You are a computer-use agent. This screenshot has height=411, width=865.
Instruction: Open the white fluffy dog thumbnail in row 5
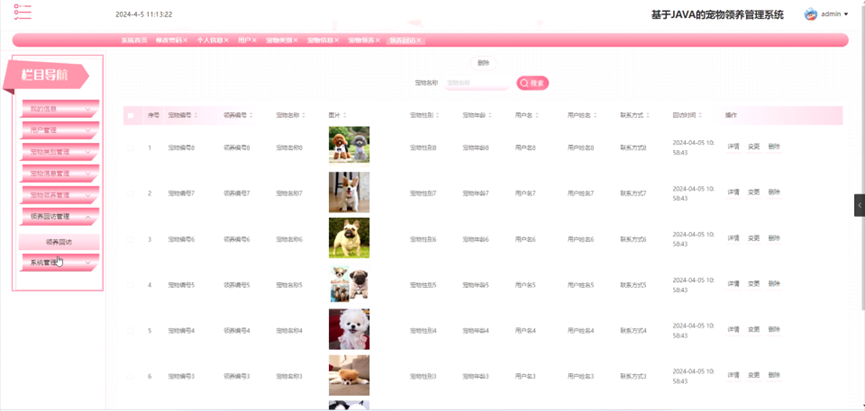pos(349,329)
